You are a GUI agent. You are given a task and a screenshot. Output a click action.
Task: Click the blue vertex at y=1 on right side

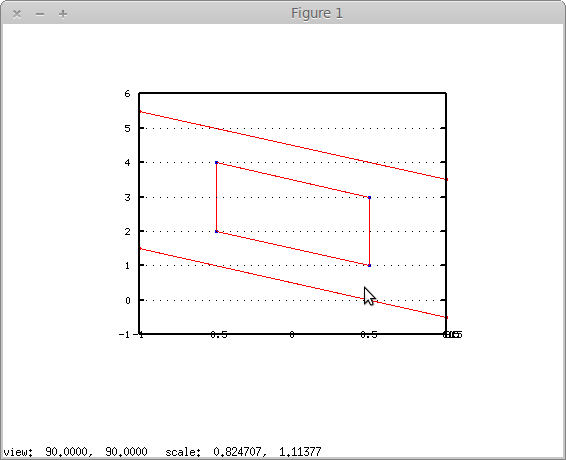[369, 265]
